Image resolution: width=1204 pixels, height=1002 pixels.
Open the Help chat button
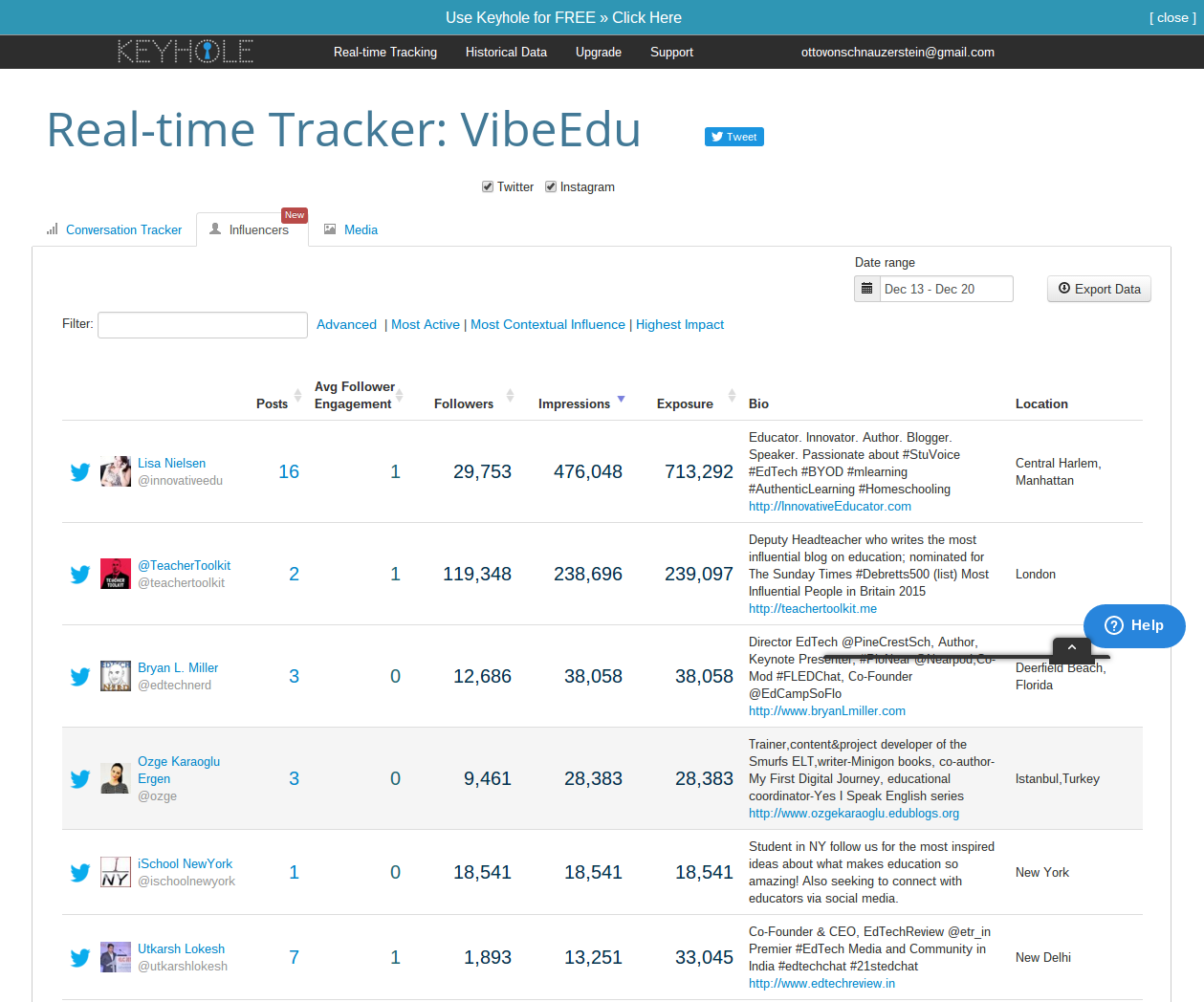pyautogui.click(x=1134, y=625)
